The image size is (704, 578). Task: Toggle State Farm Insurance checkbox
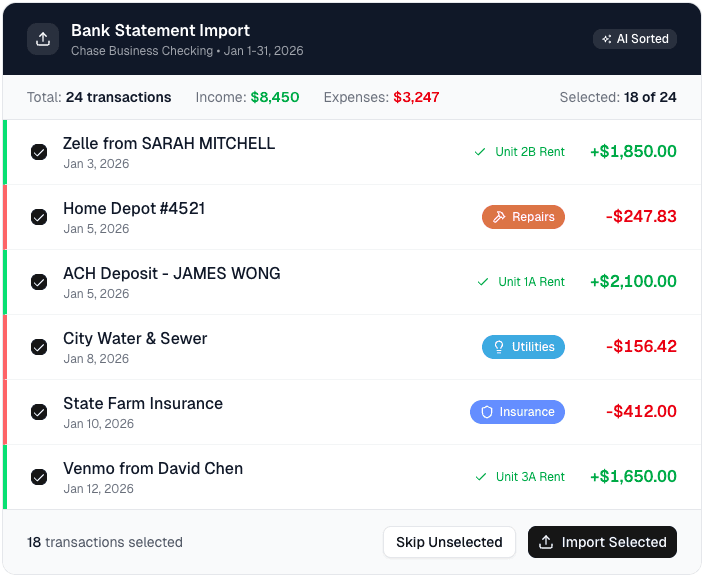coord(39,412)
